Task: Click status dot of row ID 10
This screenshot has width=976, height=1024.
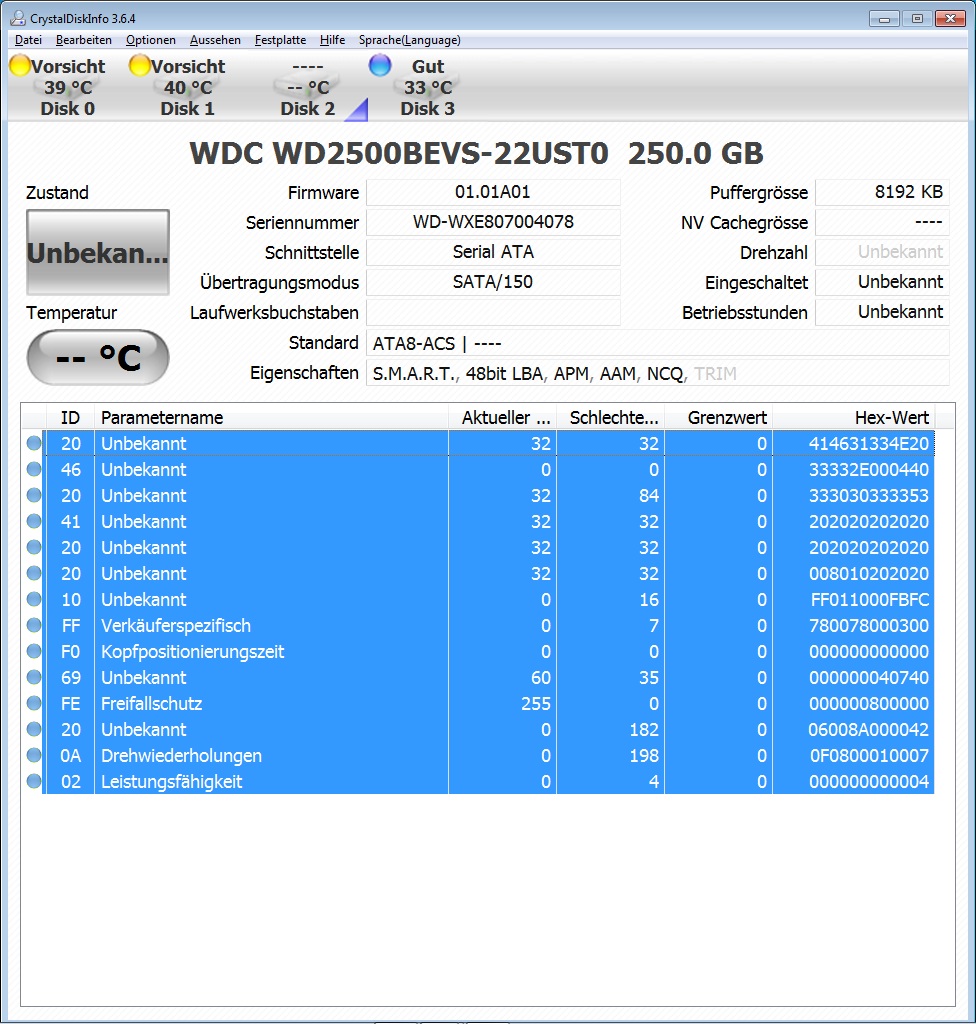Action: 34,600
